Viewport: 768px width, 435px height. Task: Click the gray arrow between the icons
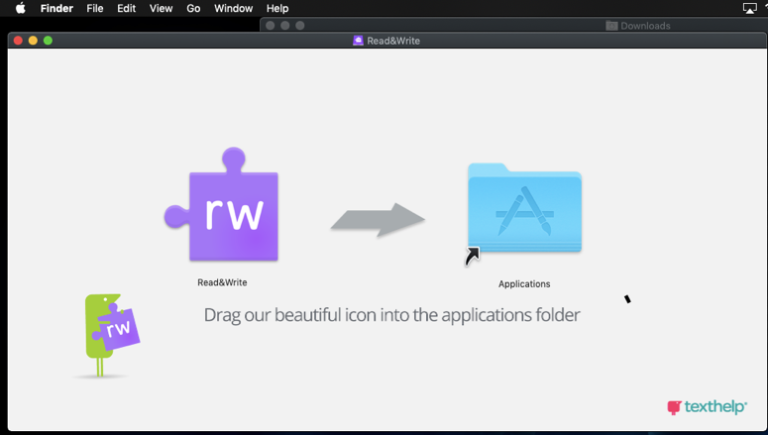point(378,220)
